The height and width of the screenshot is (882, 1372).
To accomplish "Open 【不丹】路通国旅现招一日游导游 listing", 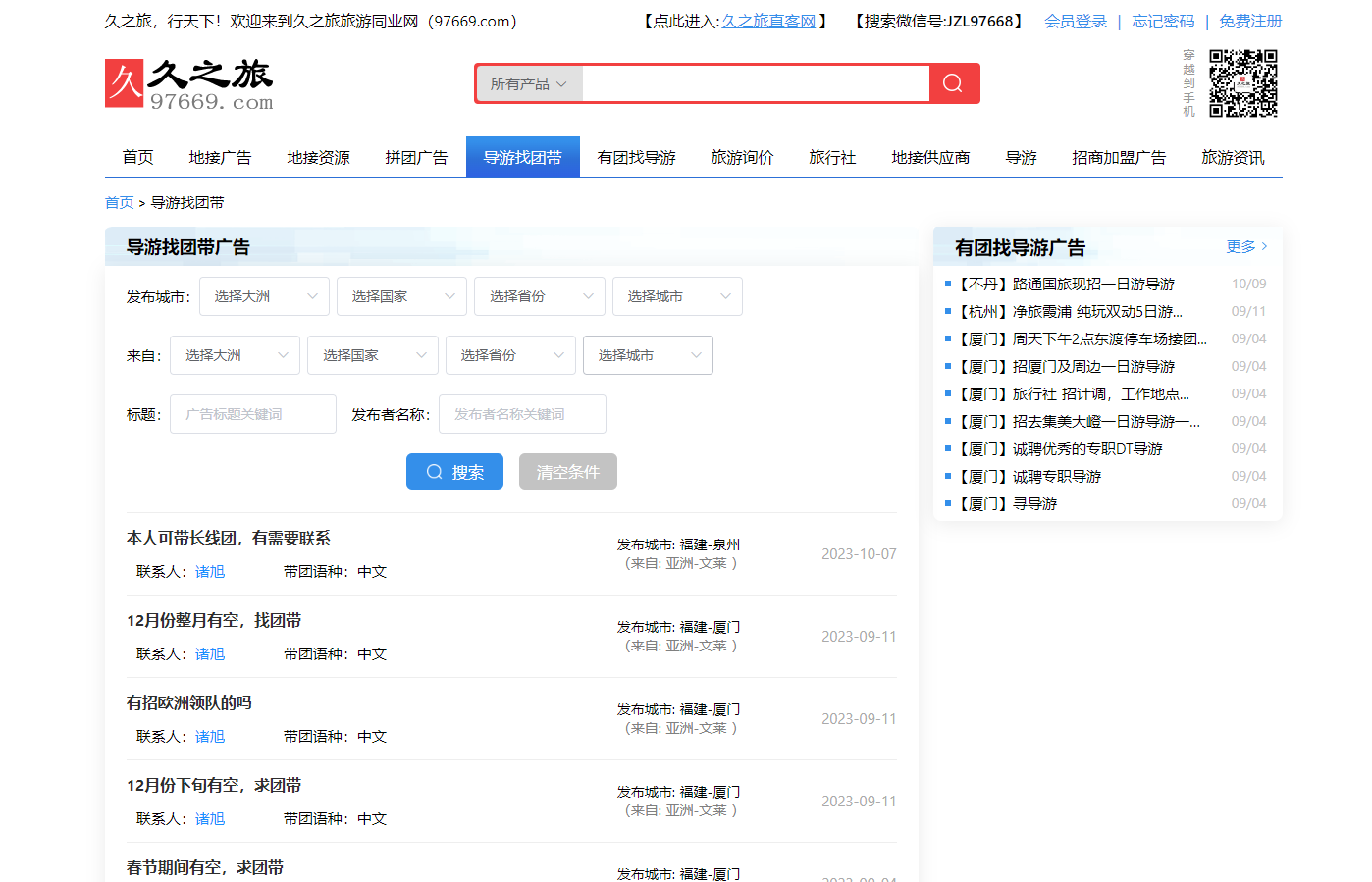I will tap(1065, 284).
